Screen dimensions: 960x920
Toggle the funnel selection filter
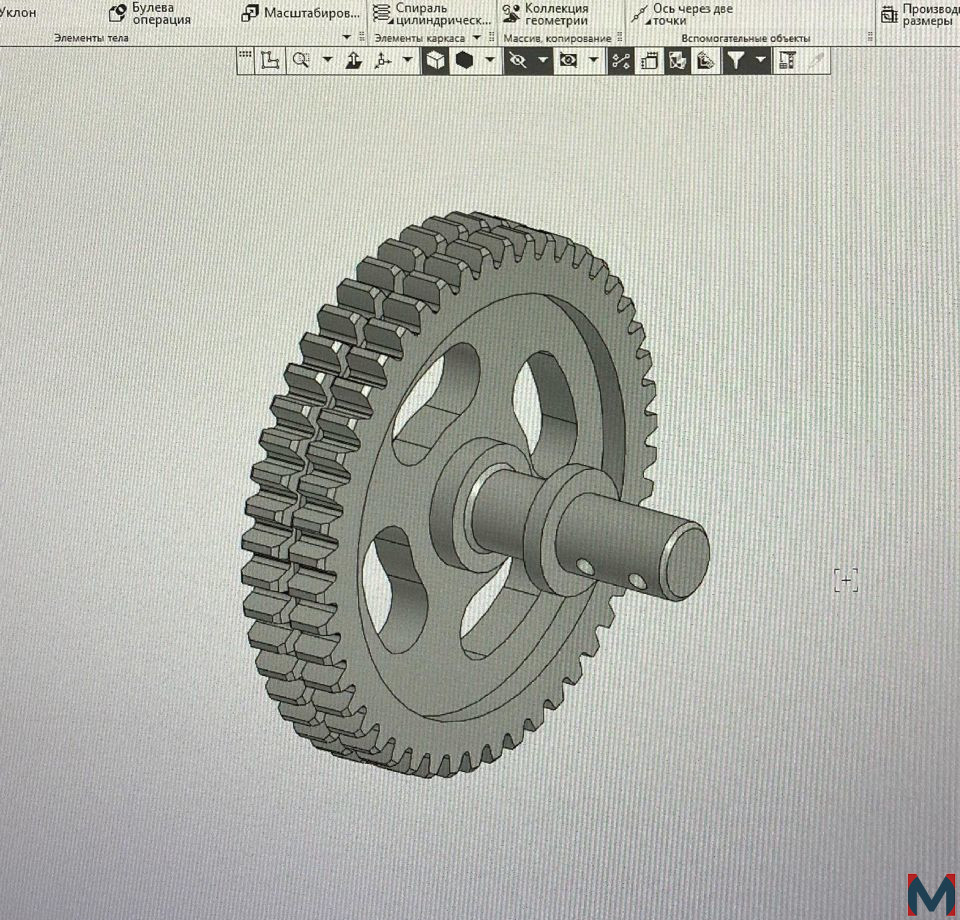point(736,61)
